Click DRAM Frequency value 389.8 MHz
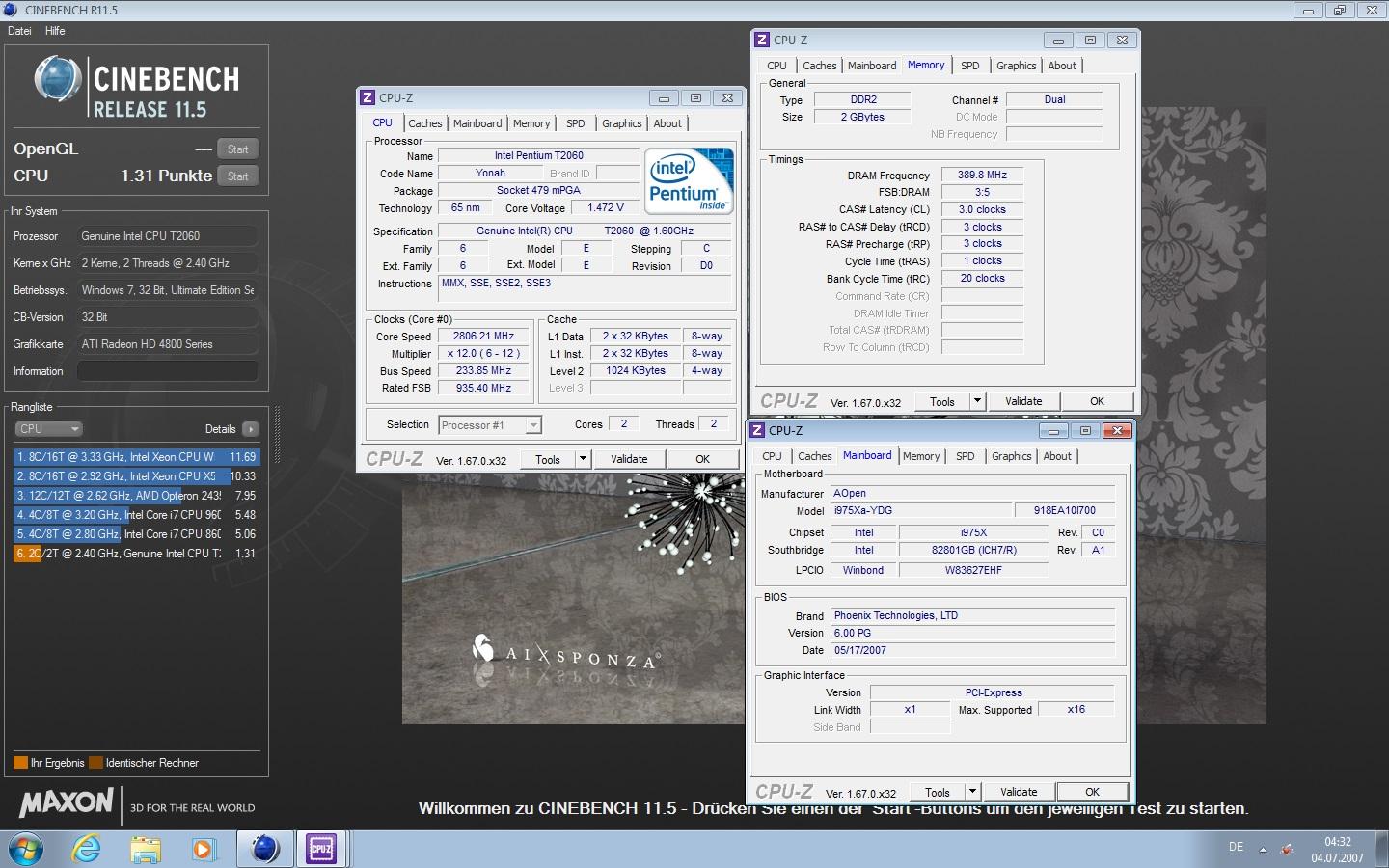The width and height of the screenshot is (1389, 868). [982, 176]
